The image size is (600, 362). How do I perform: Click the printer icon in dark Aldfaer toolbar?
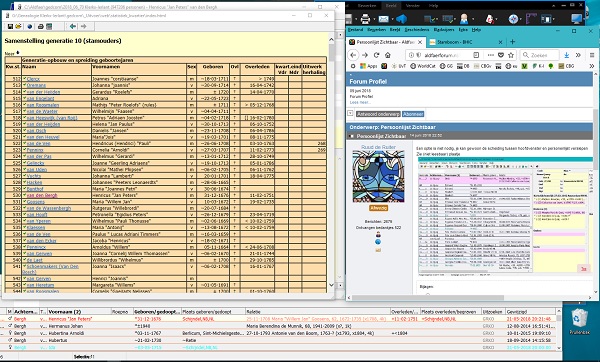coord(365,18)
